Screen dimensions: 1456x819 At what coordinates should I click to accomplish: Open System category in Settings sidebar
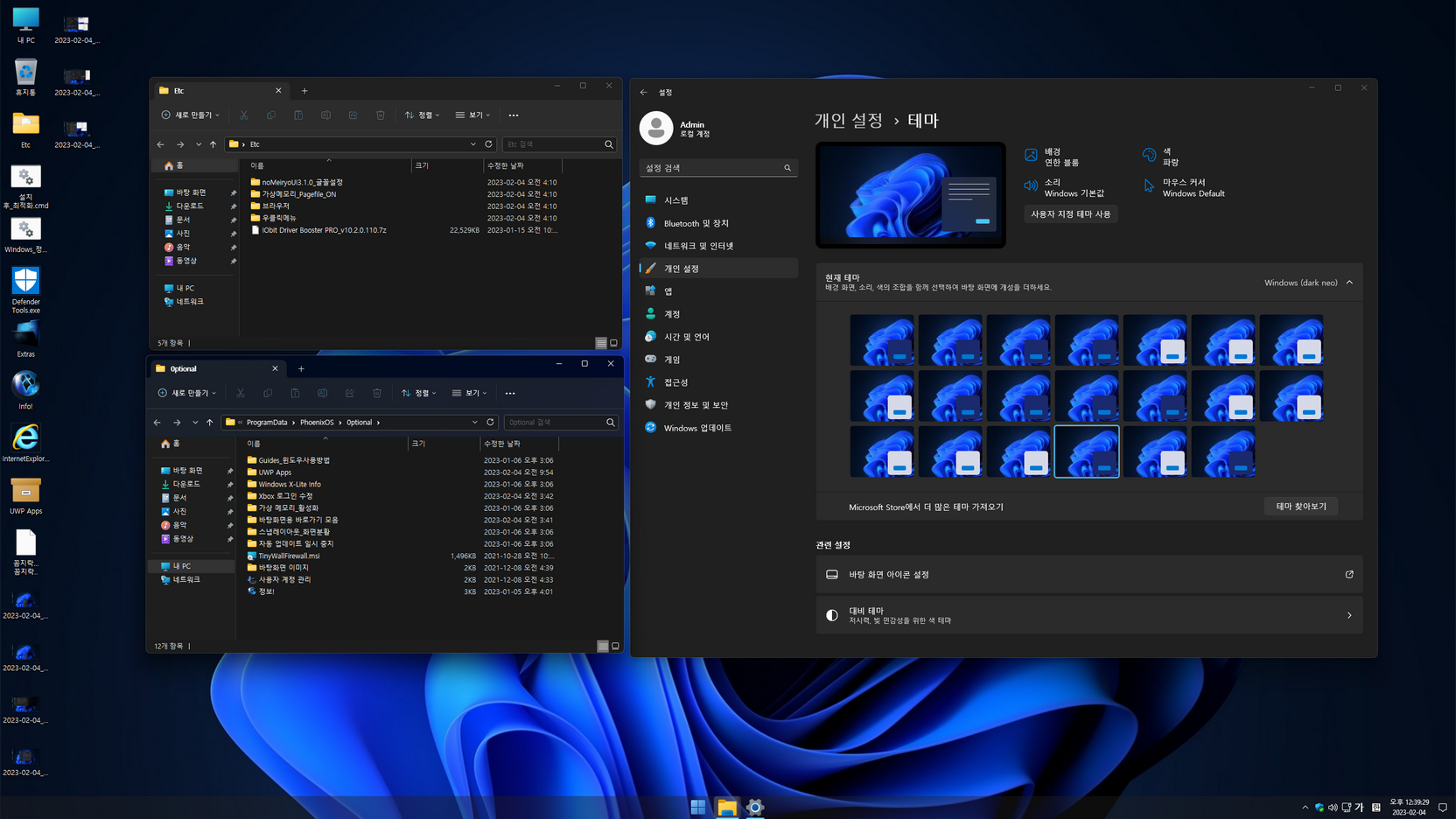pos(718,200)
